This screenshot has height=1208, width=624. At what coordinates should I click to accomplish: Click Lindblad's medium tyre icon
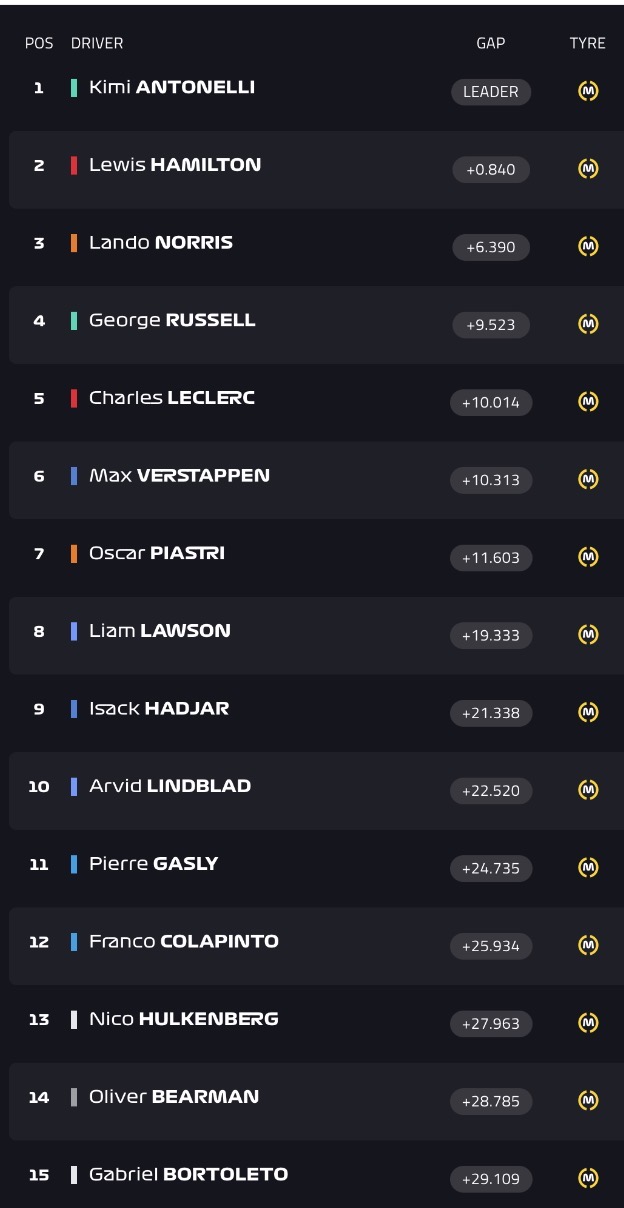point(589,790)
